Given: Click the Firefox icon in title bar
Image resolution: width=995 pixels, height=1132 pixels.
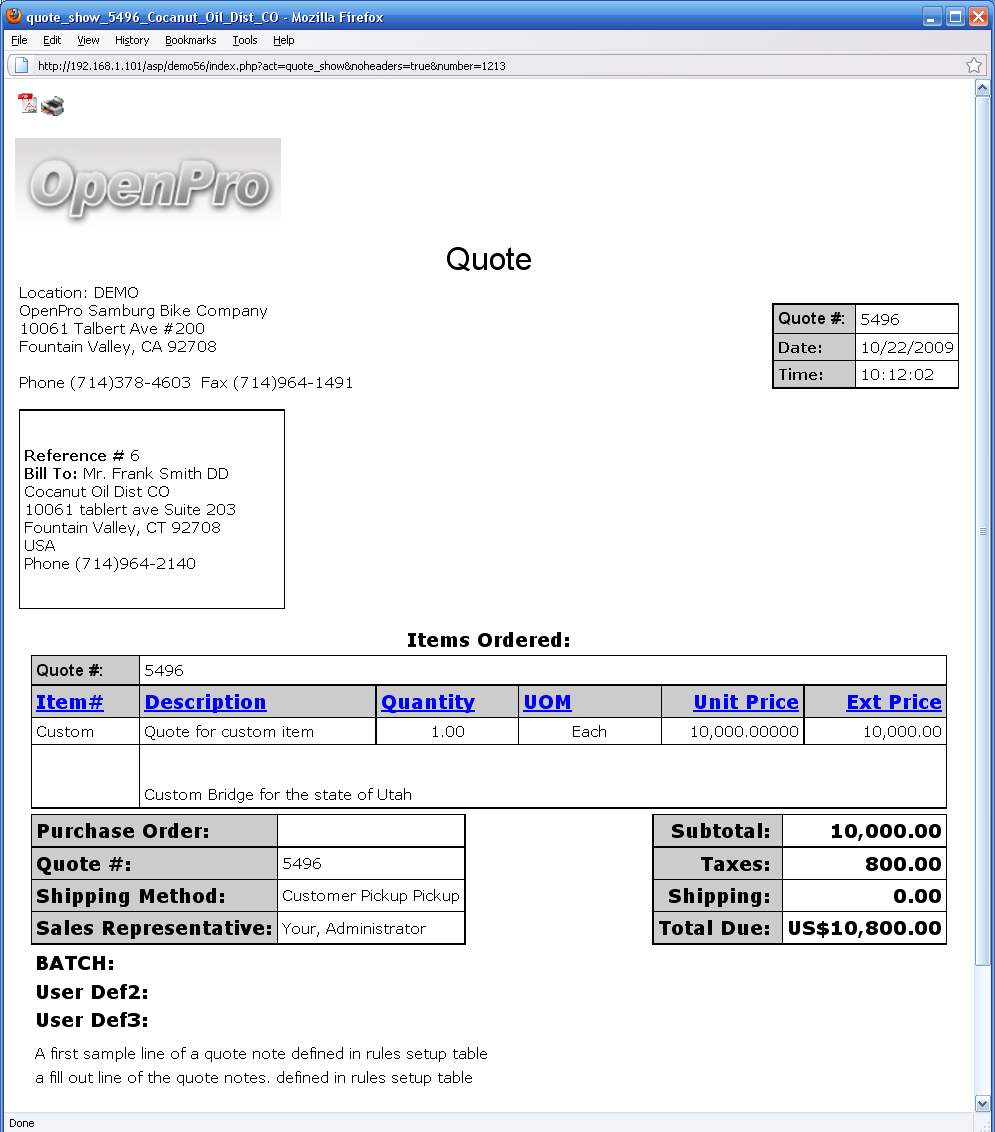Looking at the screenshot, I should coord(14,17).
